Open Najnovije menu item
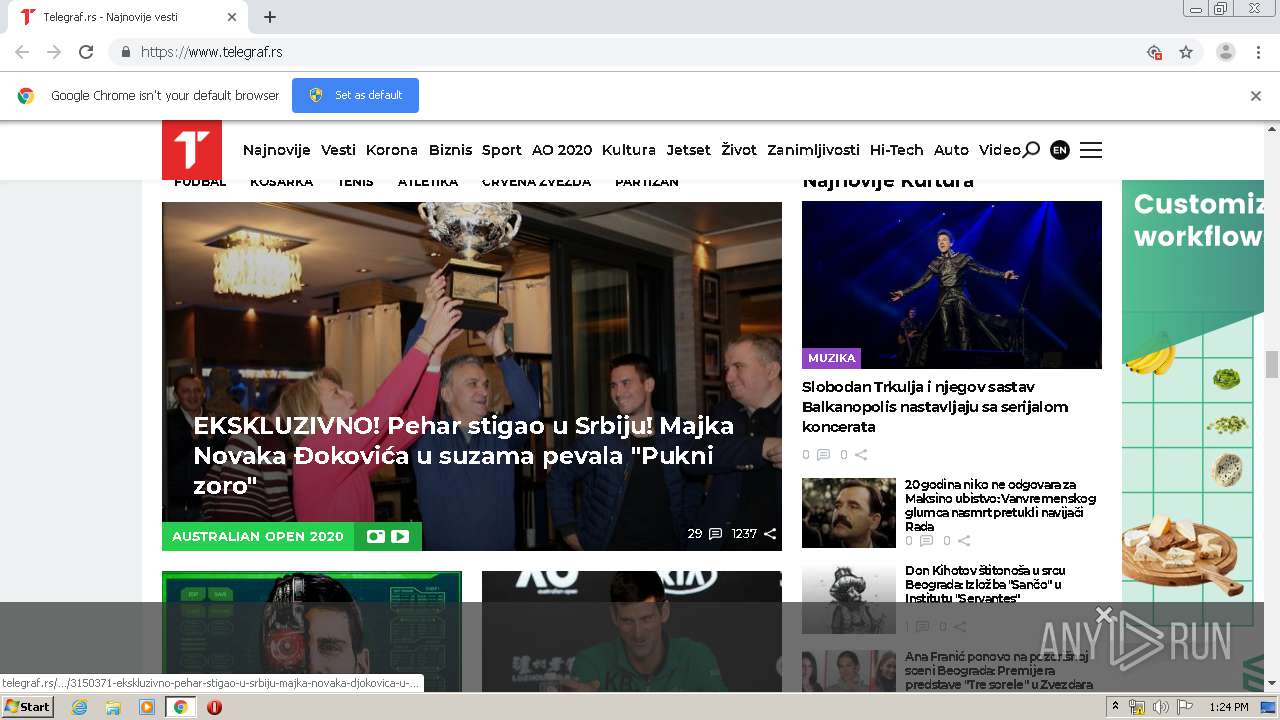This screenshot has height=720, width=1280. coord(277,150)
